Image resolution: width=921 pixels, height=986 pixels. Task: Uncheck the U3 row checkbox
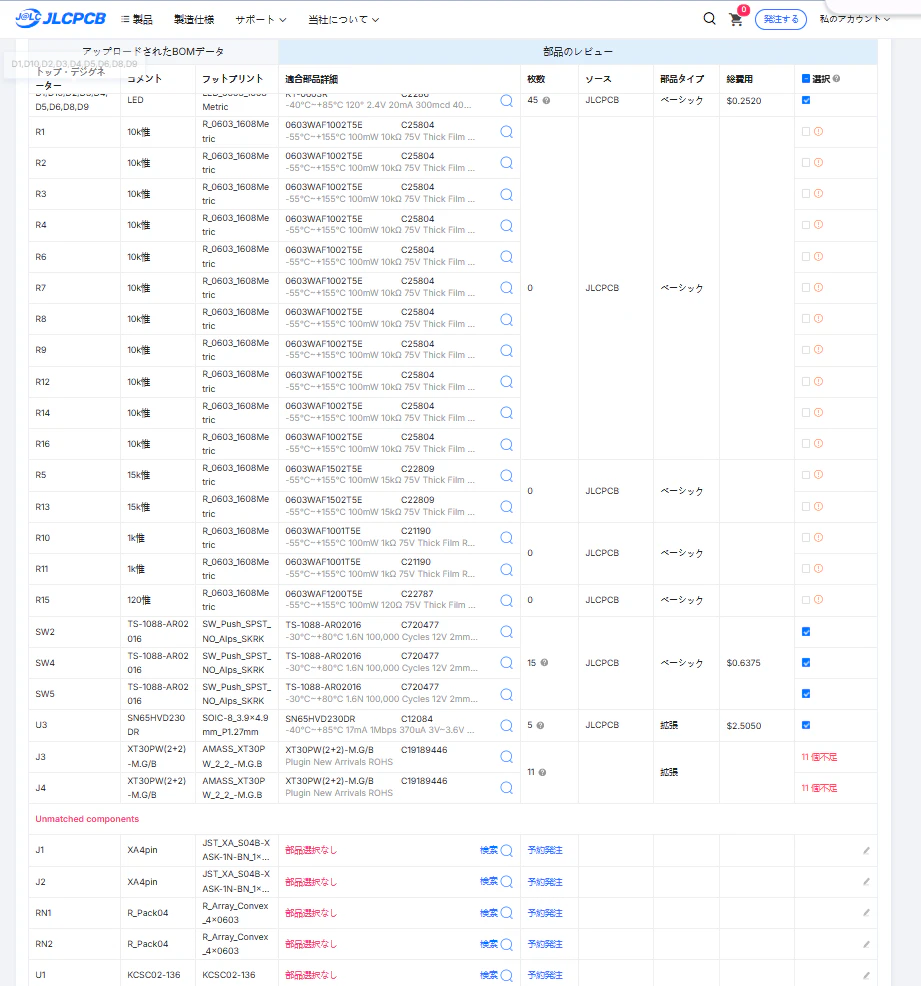(x=806, y=725)
